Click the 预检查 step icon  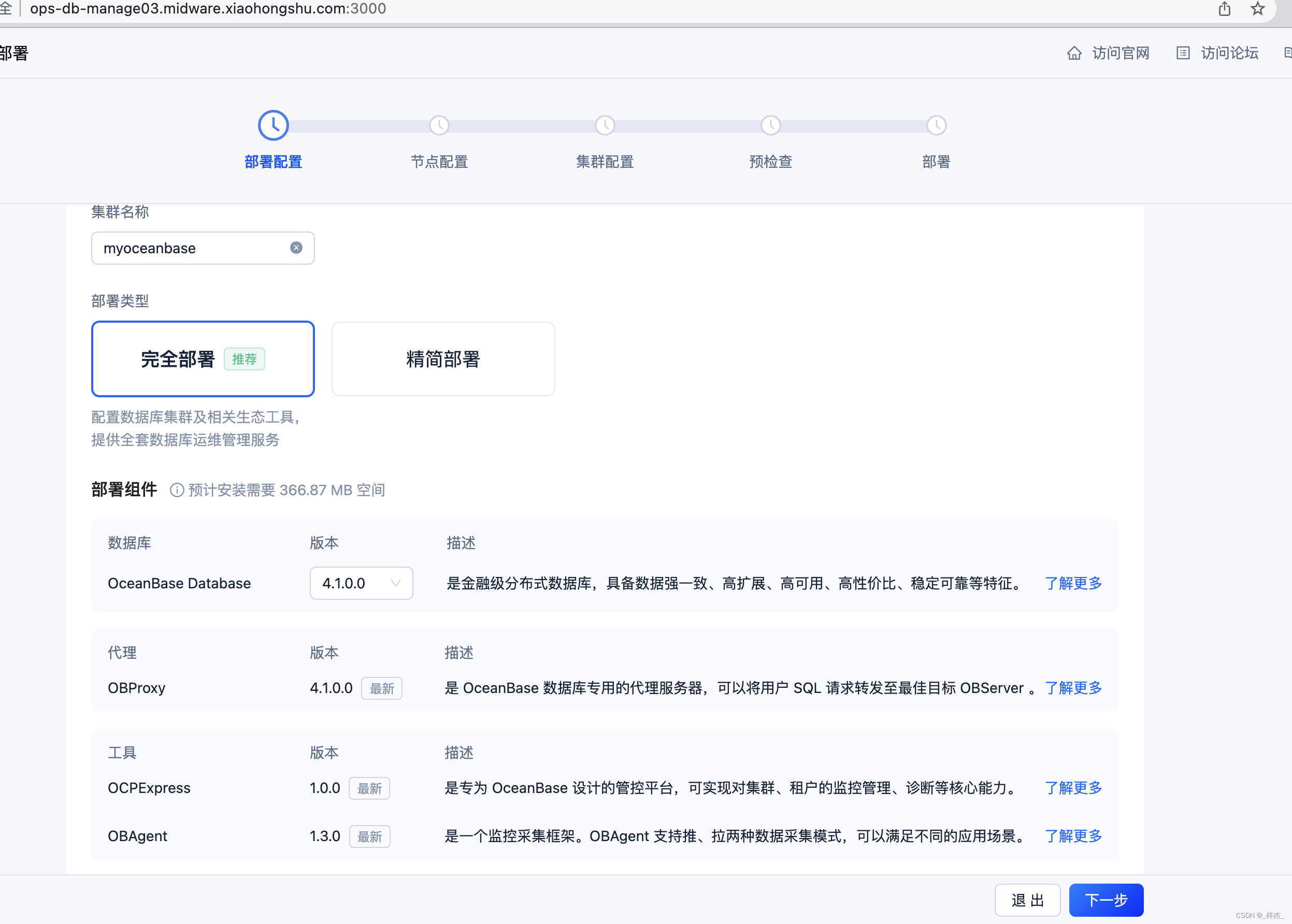point(771,125)
